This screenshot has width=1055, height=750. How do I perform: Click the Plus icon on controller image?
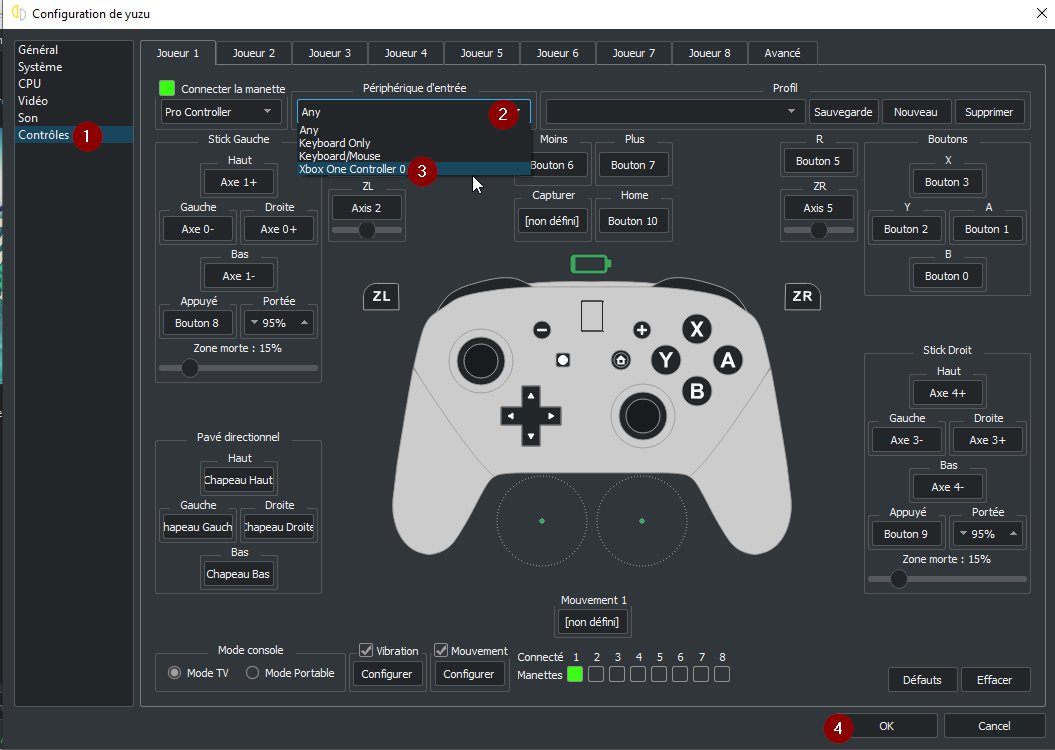[641, 330]
